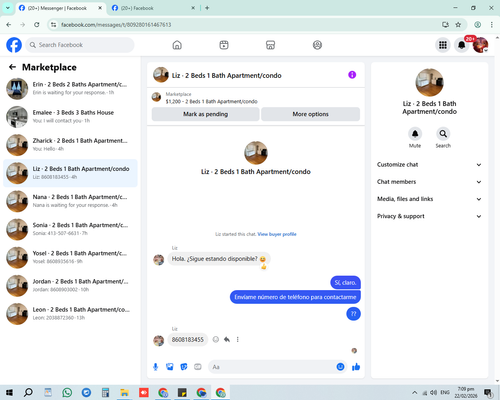Reload the page in browser
This screenshot has height=400, width=500.
(x=37, y=25)
